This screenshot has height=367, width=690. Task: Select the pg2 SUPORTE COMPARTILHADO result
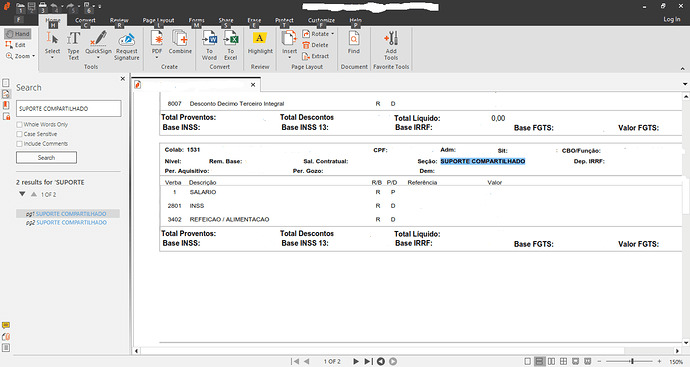pos(66,223)
